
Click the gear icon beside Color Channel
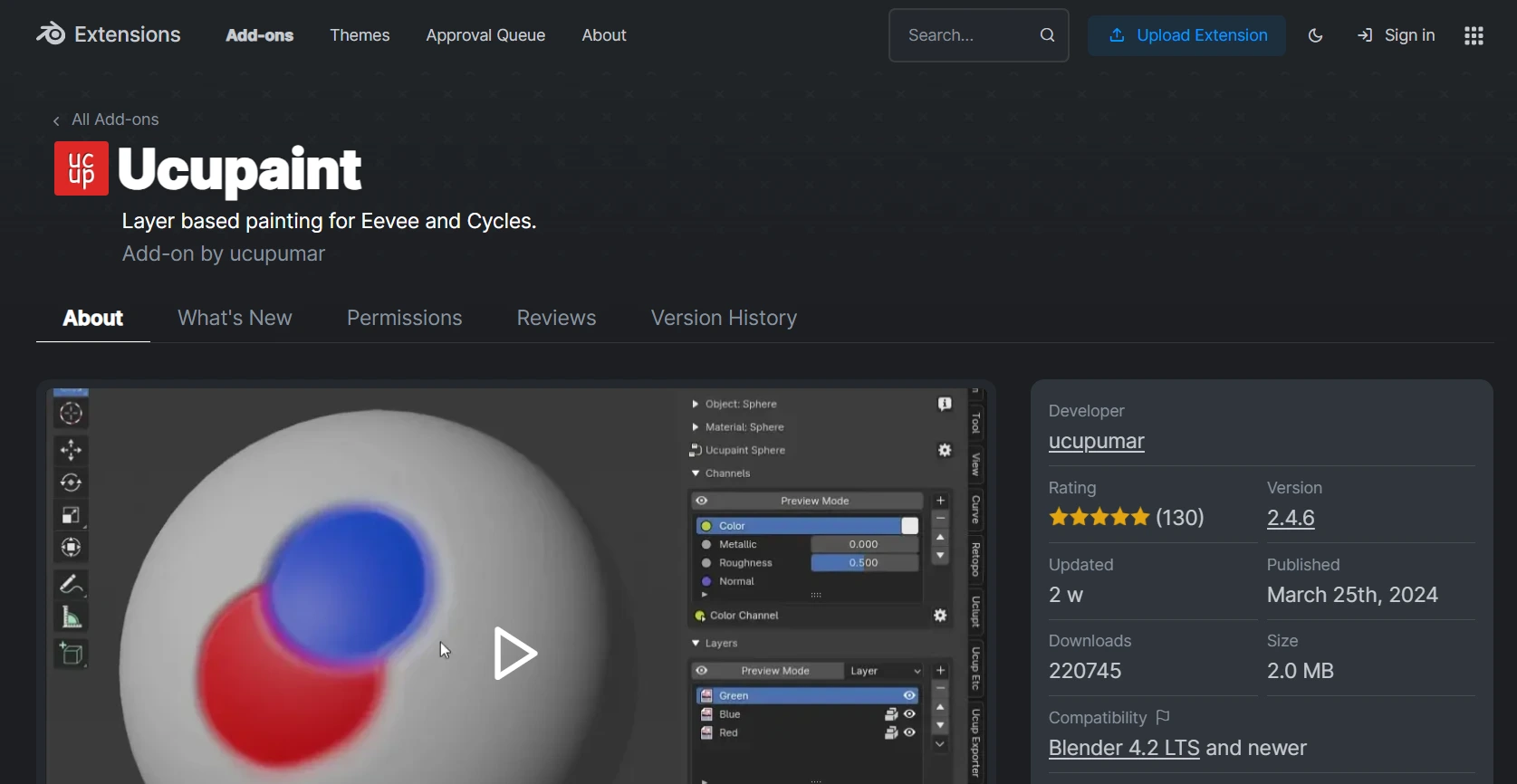point(941,616)
